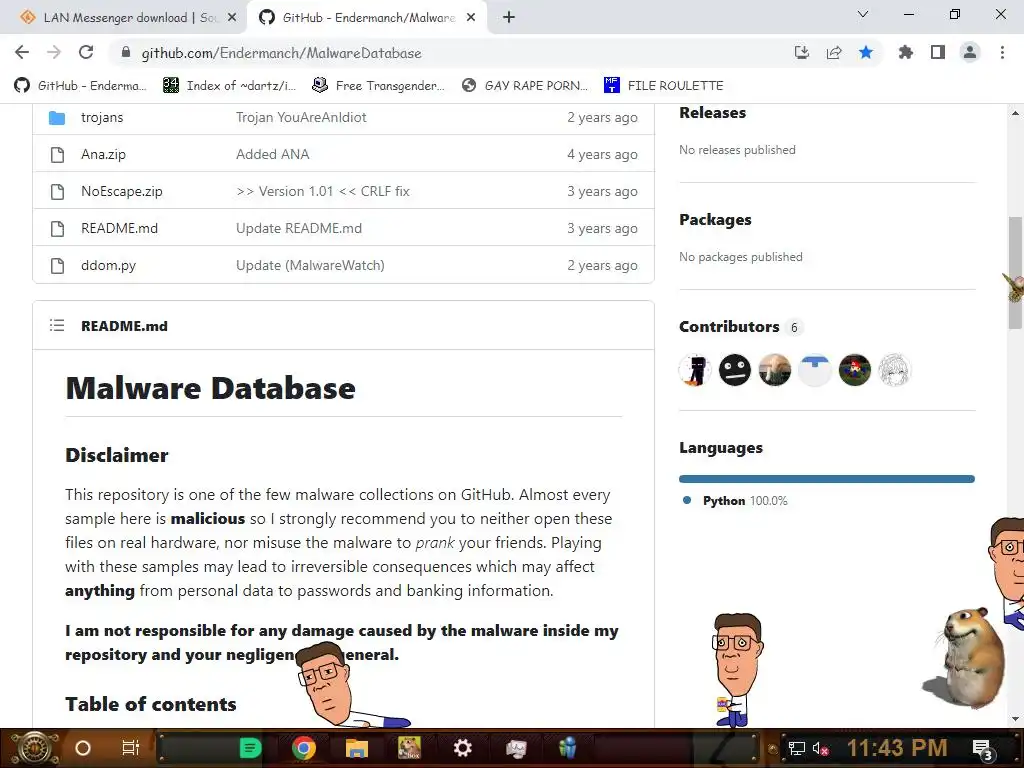This screenshot has width=1024, height=768.
Task: Open the Chrome three-dot menu
Action: coord(1002,52)
